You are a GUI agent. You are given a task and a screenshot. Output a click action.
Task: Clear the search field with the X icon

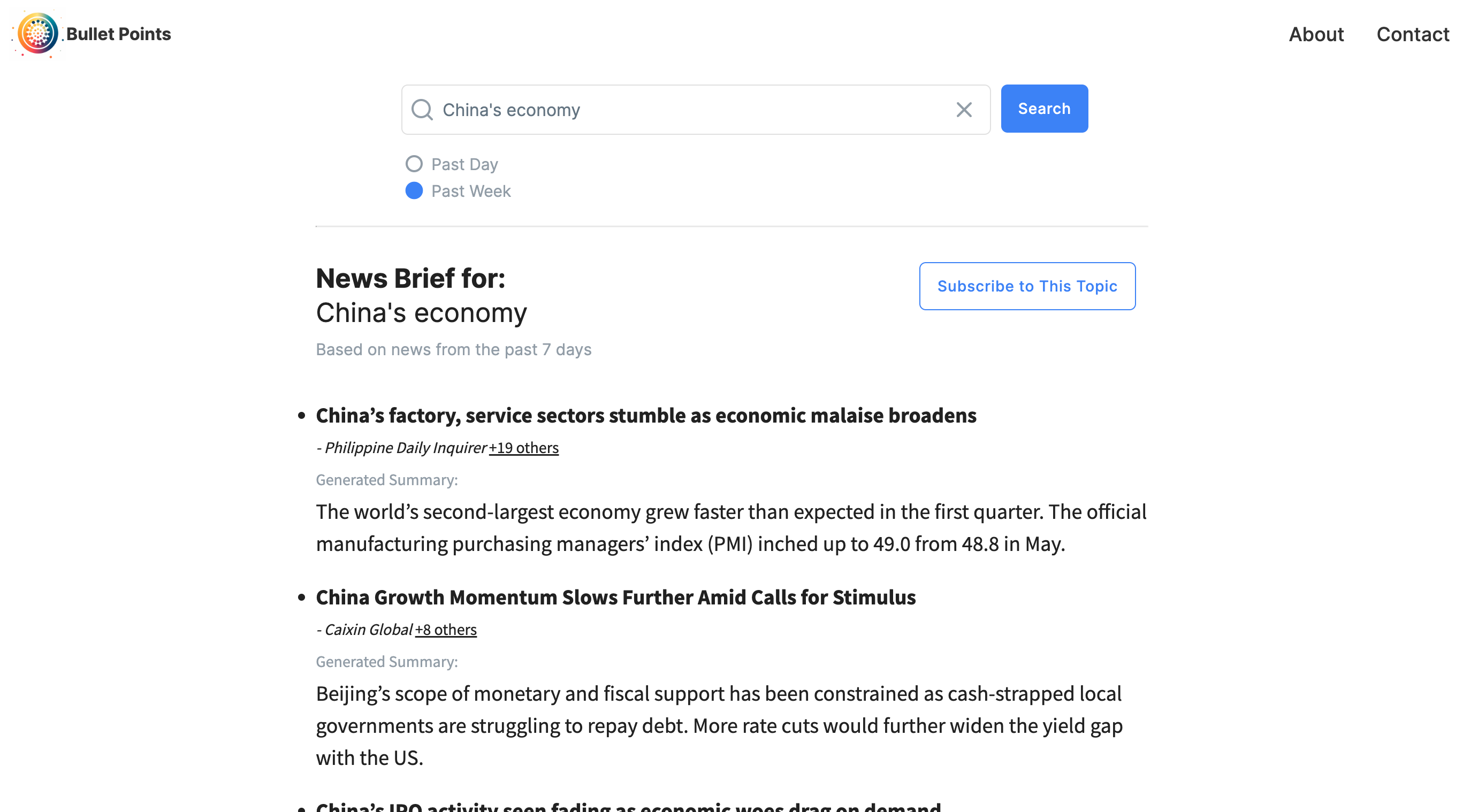964,110
